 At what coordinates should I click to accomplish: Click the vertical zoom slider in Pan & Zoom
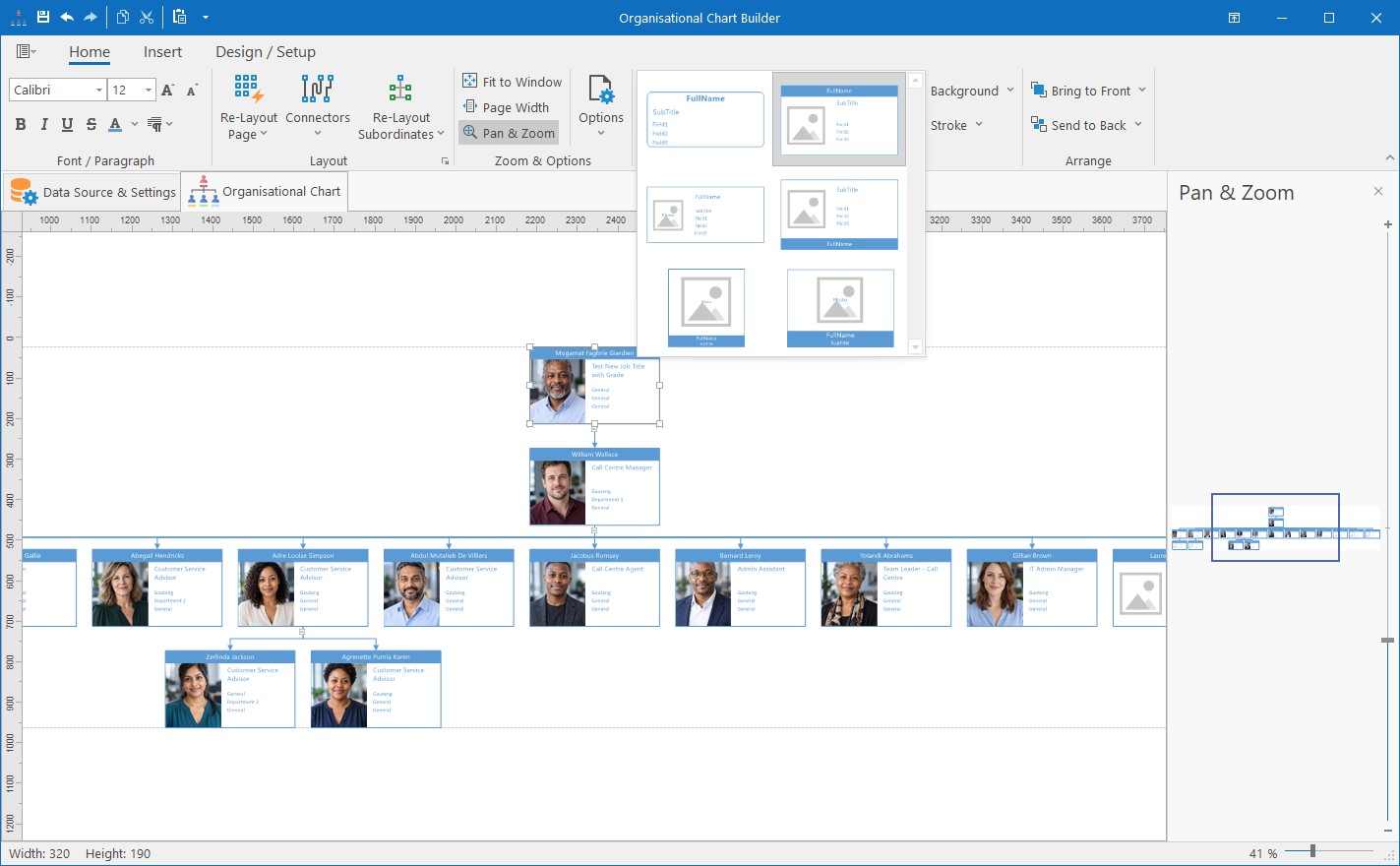tap(1387, 641)
